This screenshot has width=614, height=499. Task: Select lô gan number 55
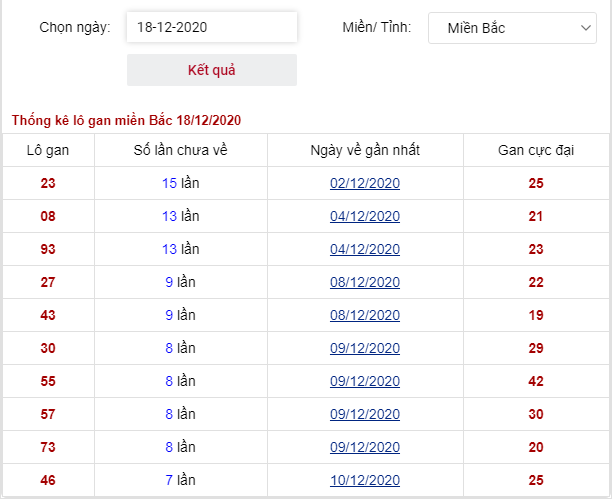click(x=48, y=381)
